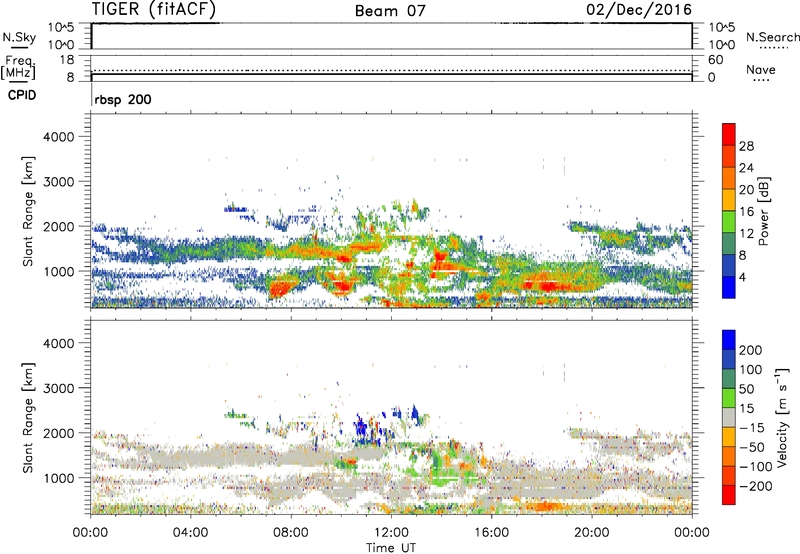The image size is (800, 554).
Task: Click power panel Slant Range [km] label
Action: 28,211
